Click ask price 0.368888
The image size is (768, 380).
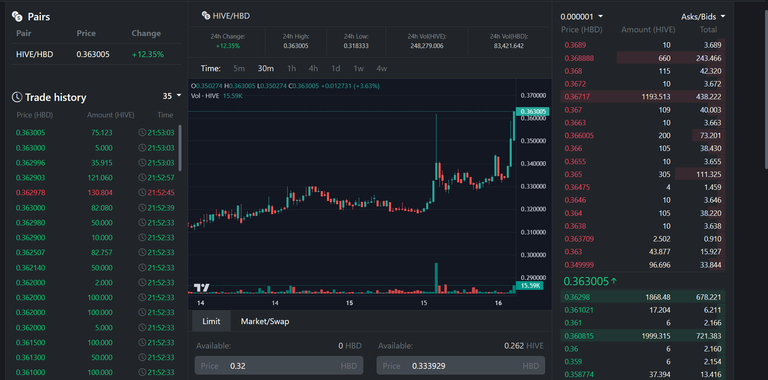coord(578,58)
